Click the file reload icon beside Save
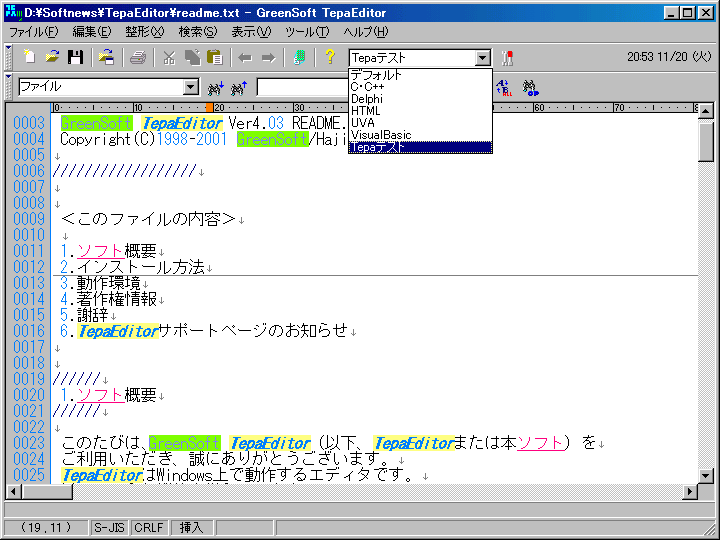This screenshot has height=540, width=720. tap(106, 57)
